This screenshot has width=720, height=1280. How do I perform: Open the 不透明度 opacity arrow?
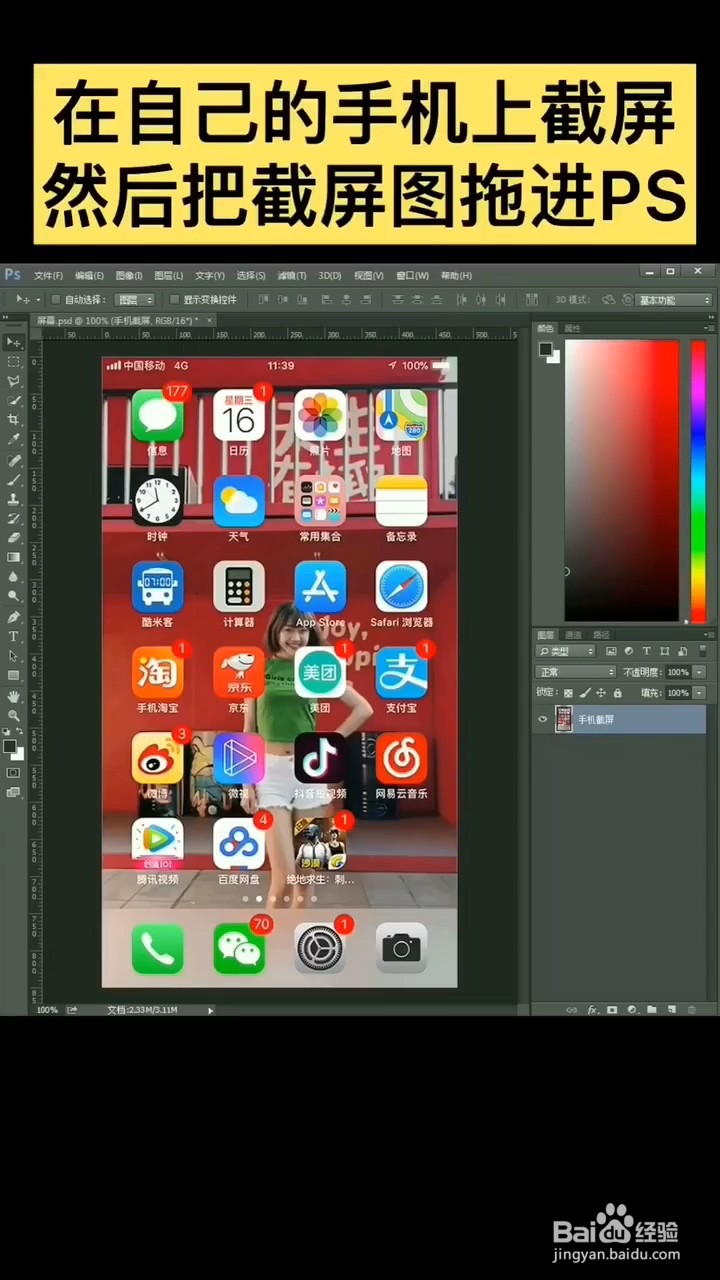(699, 672)
